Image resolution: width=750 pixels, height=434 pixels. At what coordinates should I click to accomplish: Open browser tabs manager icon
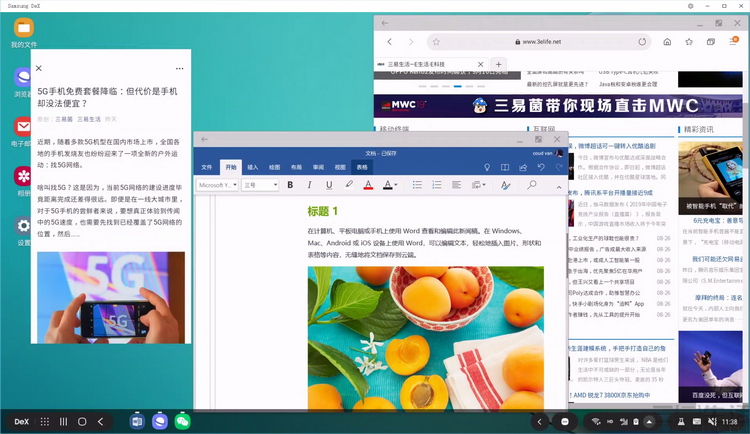(711, 42)
